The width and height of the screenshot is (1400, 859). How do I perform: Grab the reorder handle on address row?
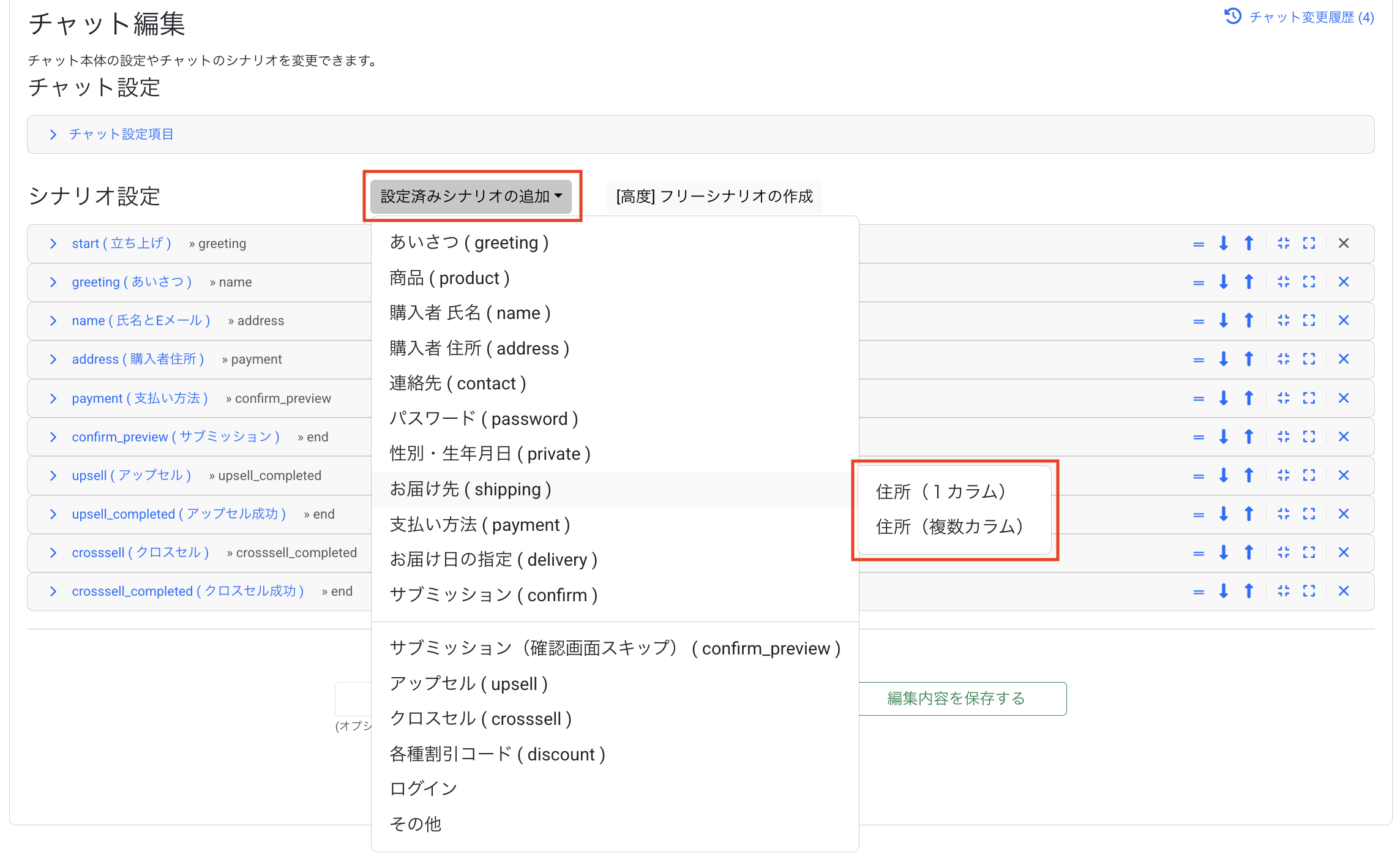(1199, 359)
